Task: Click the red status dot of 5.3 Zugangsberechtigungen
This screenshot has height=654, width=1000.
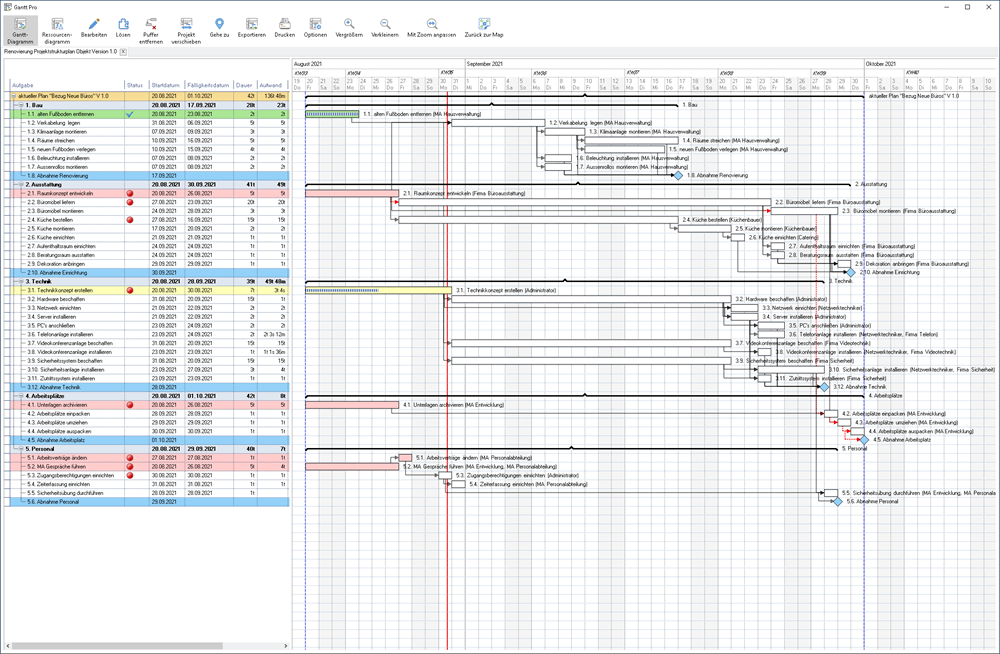Action: pos(130,475)
